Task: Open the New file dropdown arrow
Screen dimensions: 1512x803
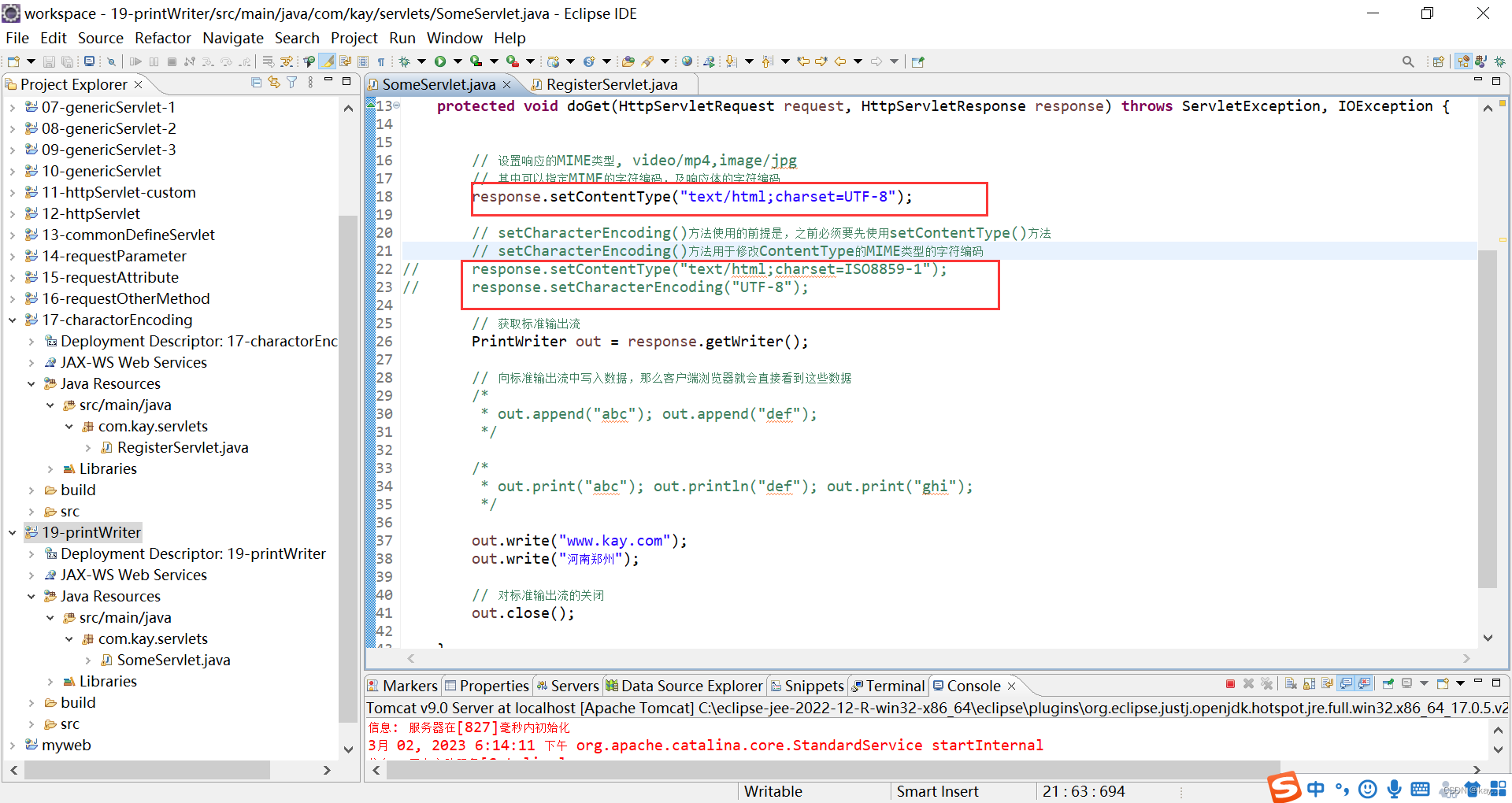Action: [31, 61]
